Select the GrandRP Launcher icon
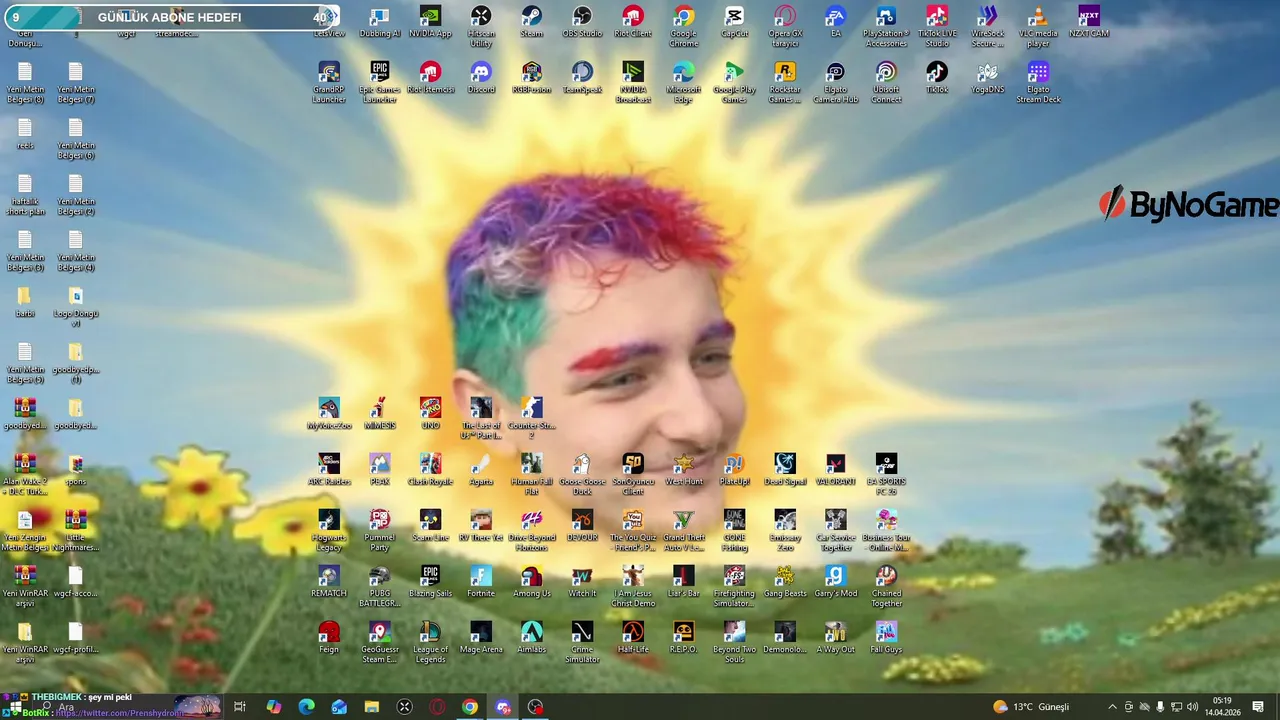Screen dimensions: 1280x720 coord(329,83)
